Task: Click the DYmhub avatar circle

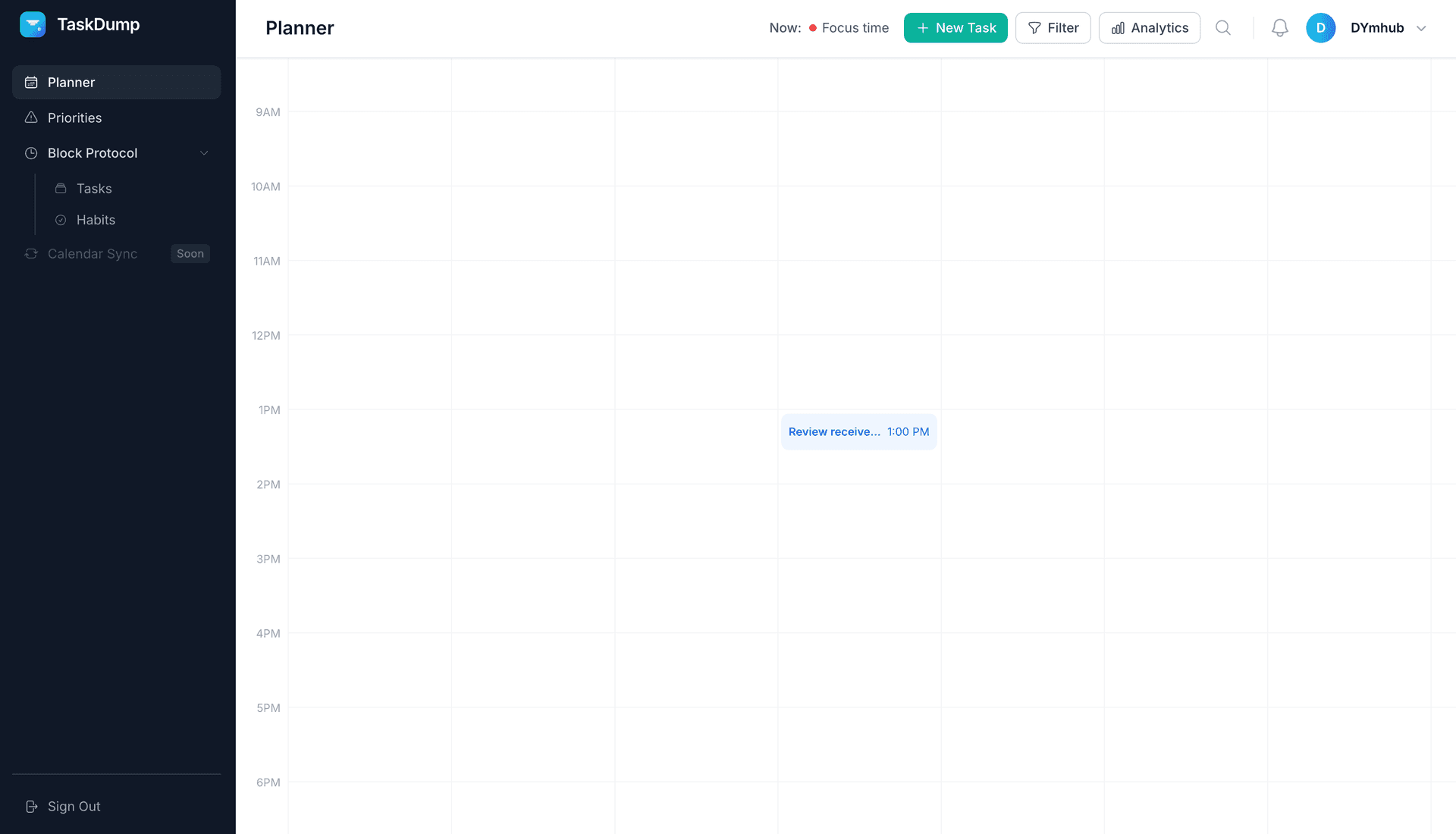Action: [1321, 27]
